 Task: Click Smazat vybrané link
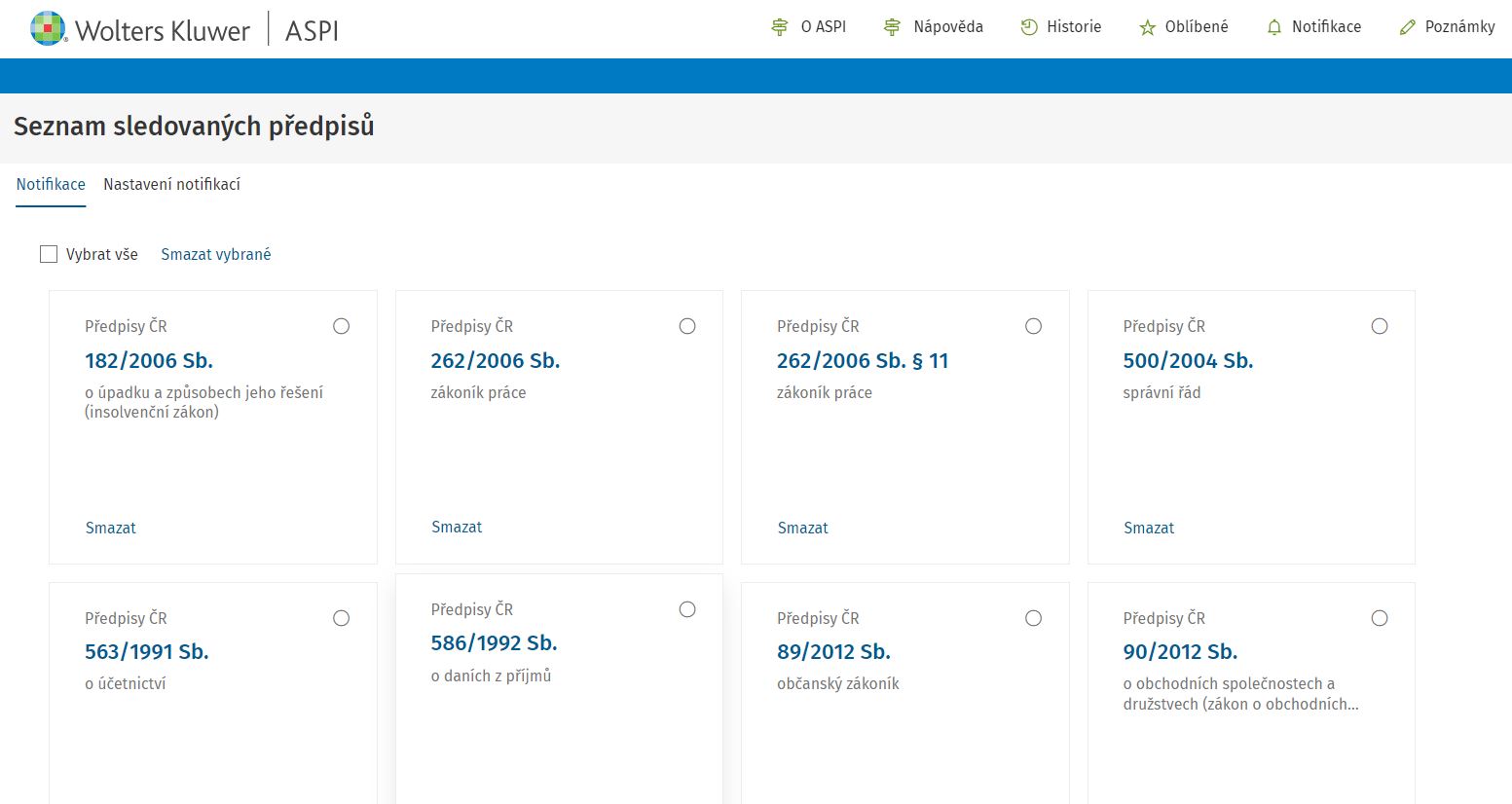pos(216,254)
